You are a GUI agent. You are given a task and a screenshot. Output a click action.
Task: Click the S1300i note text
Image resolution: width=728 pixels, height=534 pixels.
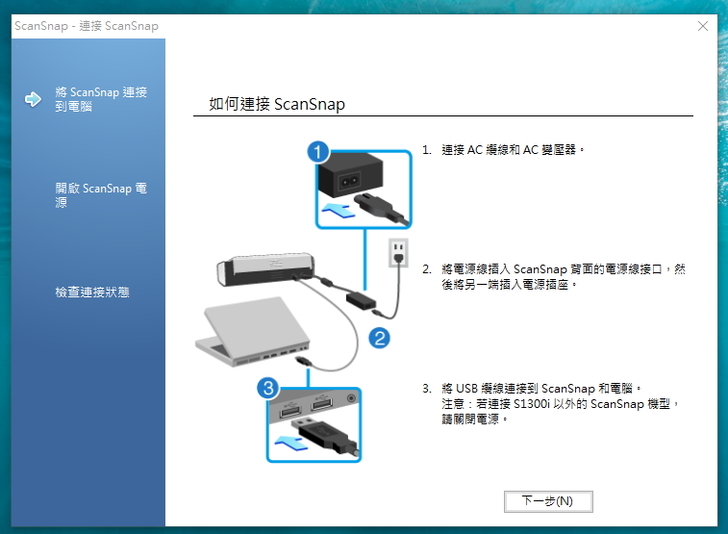[x=560, y=411]
